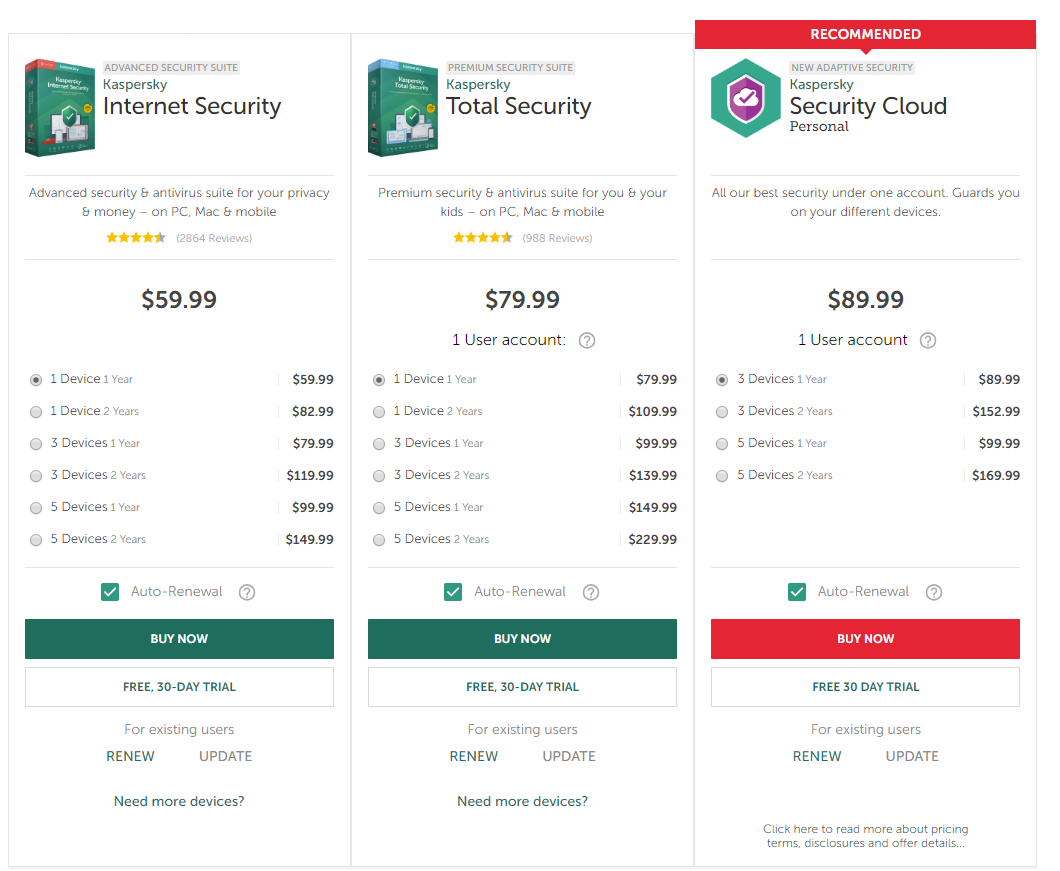Click help icon next to Security Cloud user account
This screenshot has height=871, width=1060.
coord(928,340)
